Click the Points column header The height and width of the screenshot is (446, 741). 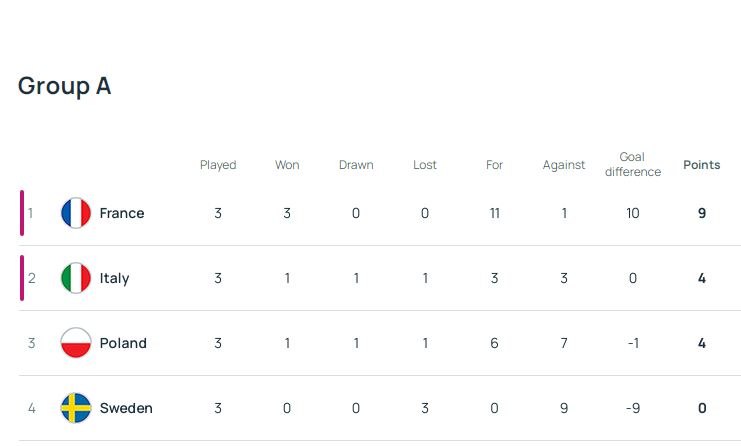702,165
